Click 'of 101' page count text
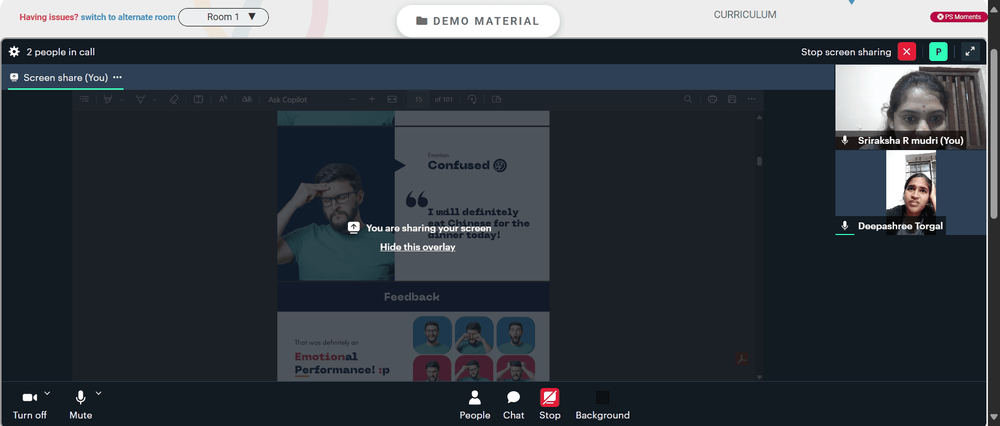The height and width of the screenshot is (426, 1000). (443, 99)
